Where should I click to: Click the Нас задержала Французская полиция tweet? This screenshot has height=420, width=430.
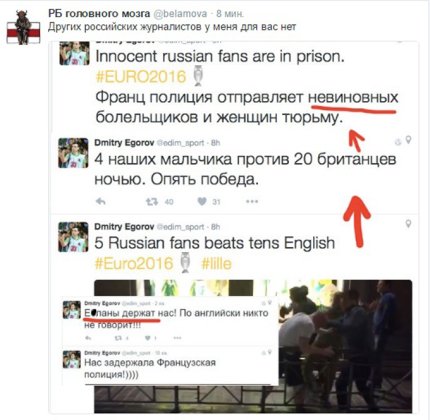point(170,365)
